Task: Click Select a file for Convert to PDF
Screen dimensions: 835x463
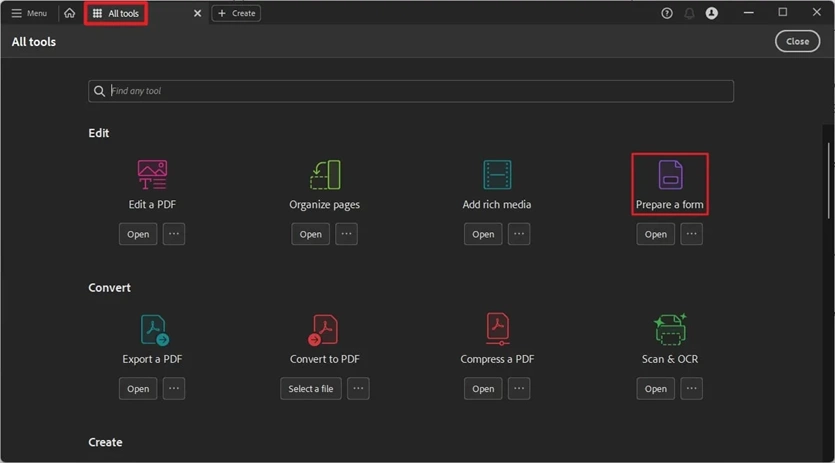Action: [311, 388]
